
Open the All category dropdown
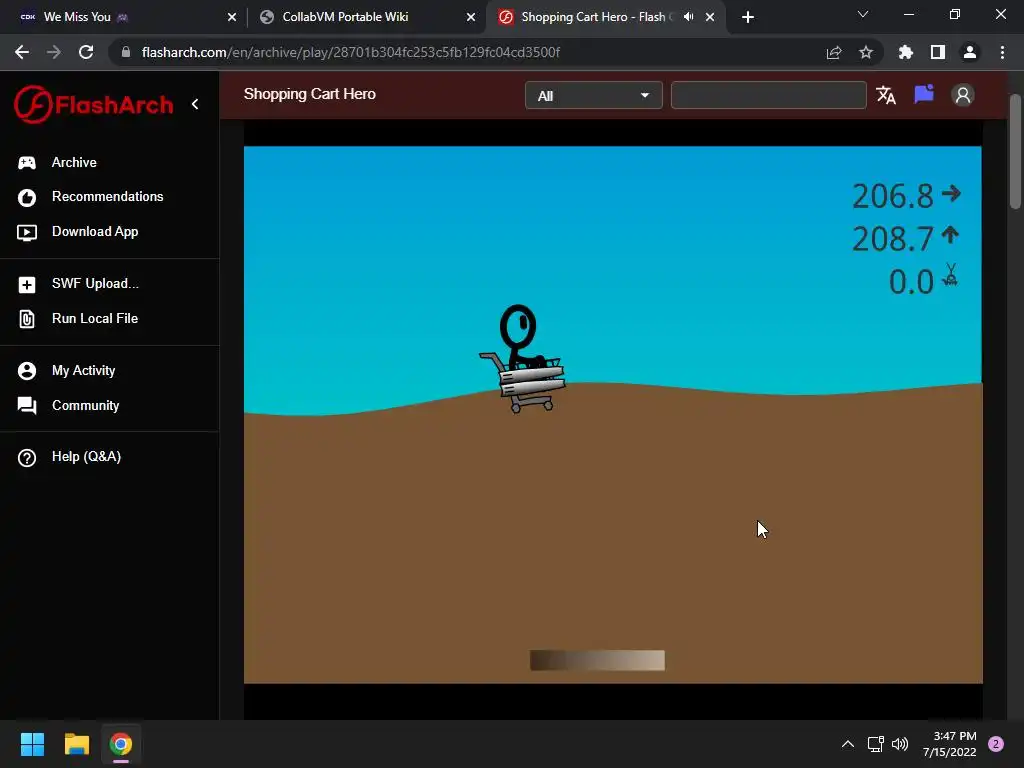[x=594, y=95]
